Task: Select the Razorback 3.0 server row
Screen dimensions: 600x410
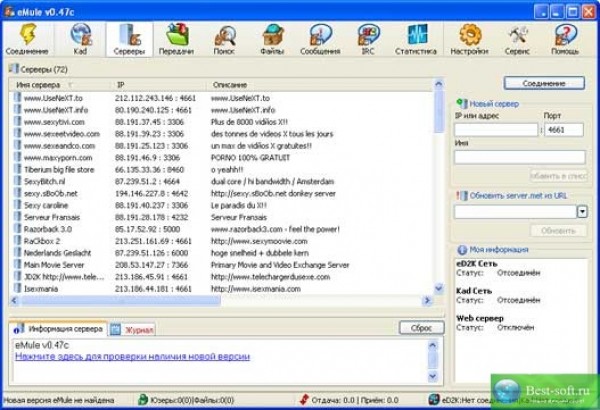Action: coord(50,229)
